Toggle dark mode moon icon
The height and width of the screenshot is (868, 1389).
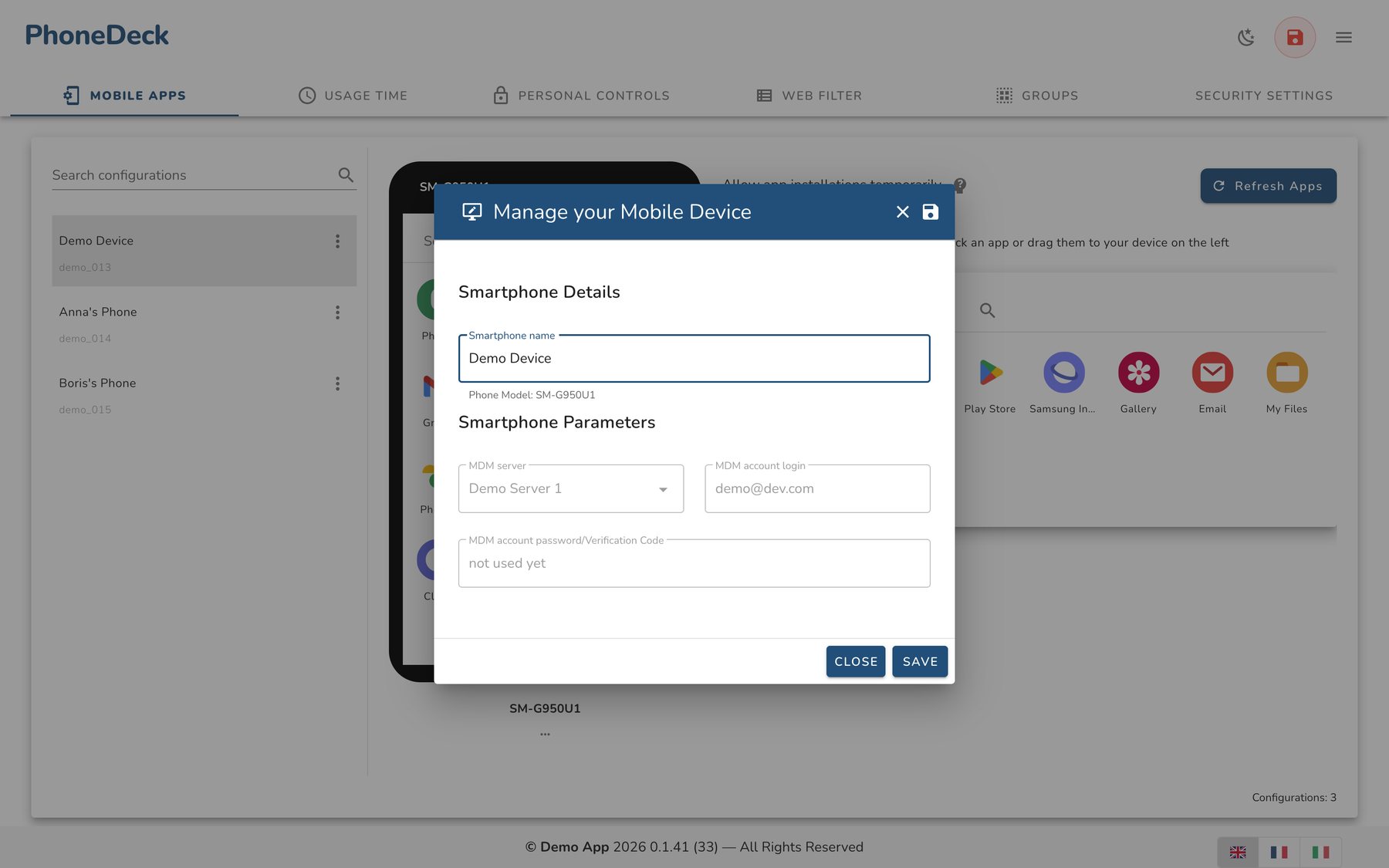click(1245, 37)
